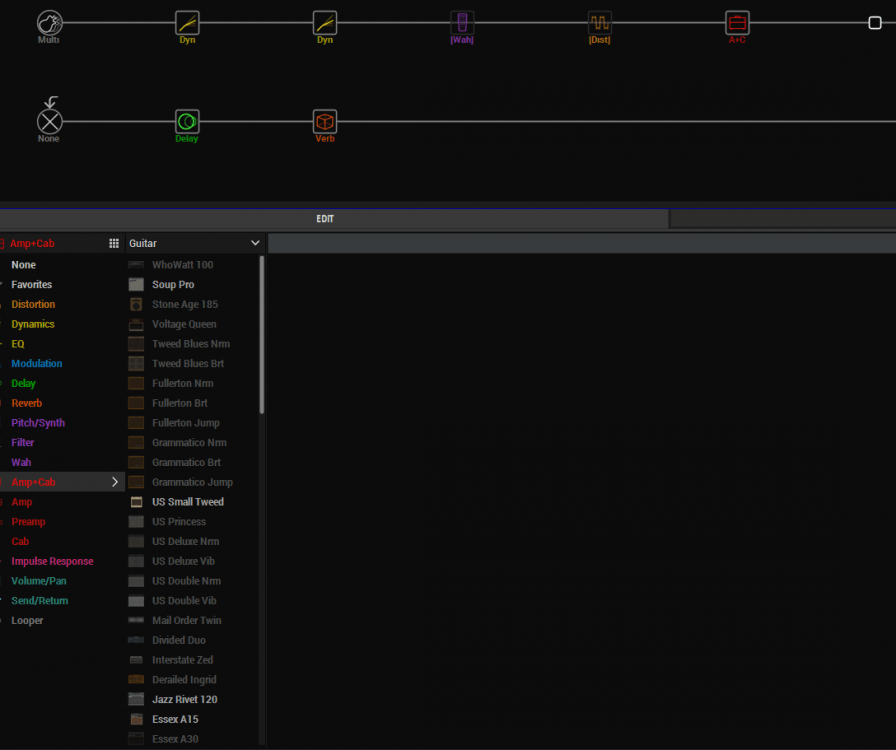896x750 pixels.
Task: Select the US Double Nrm model name
Action: tap(186, 581)
